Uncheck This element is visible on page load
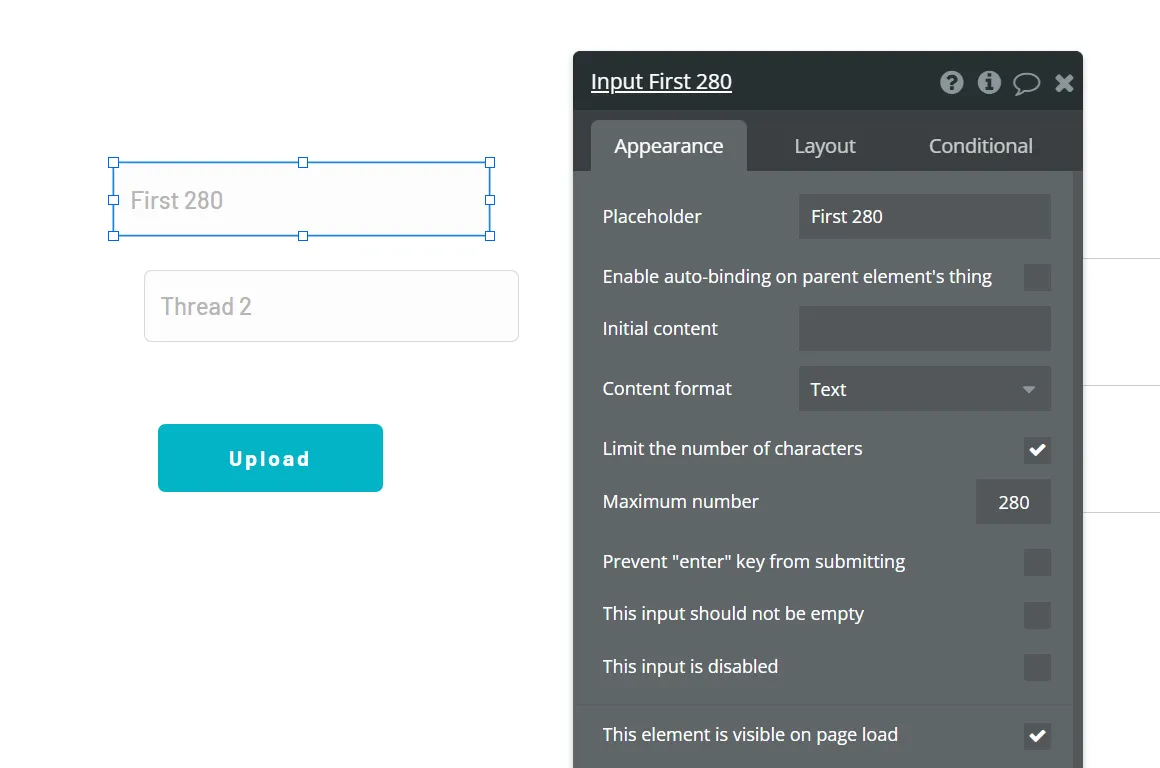The height and width of the screenshot is (768, 1160). [x=1037, y=735]
